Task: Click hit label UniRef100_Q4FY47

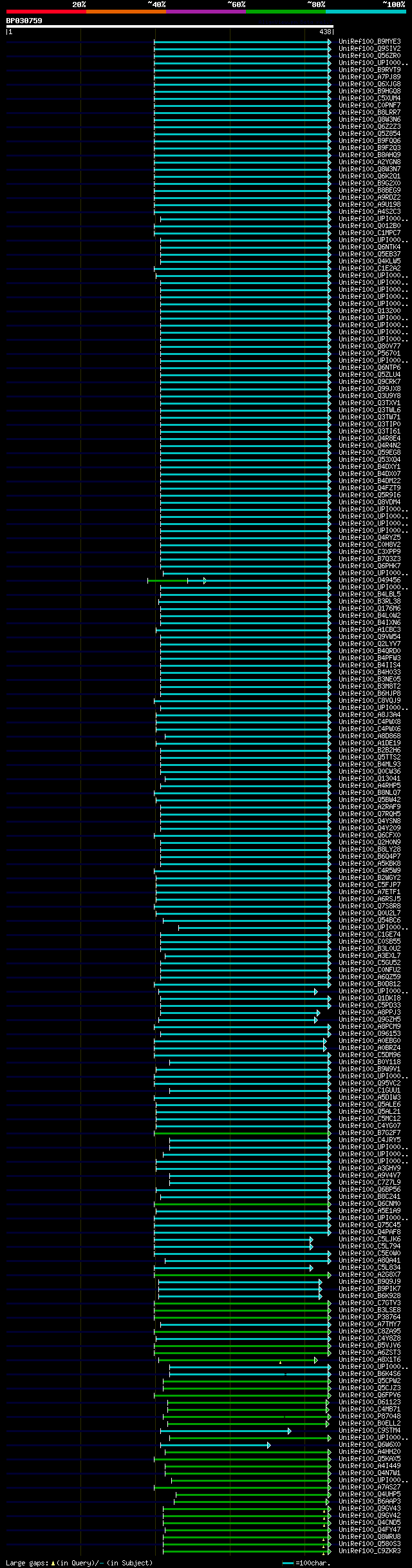Action: click(370, 1530)
